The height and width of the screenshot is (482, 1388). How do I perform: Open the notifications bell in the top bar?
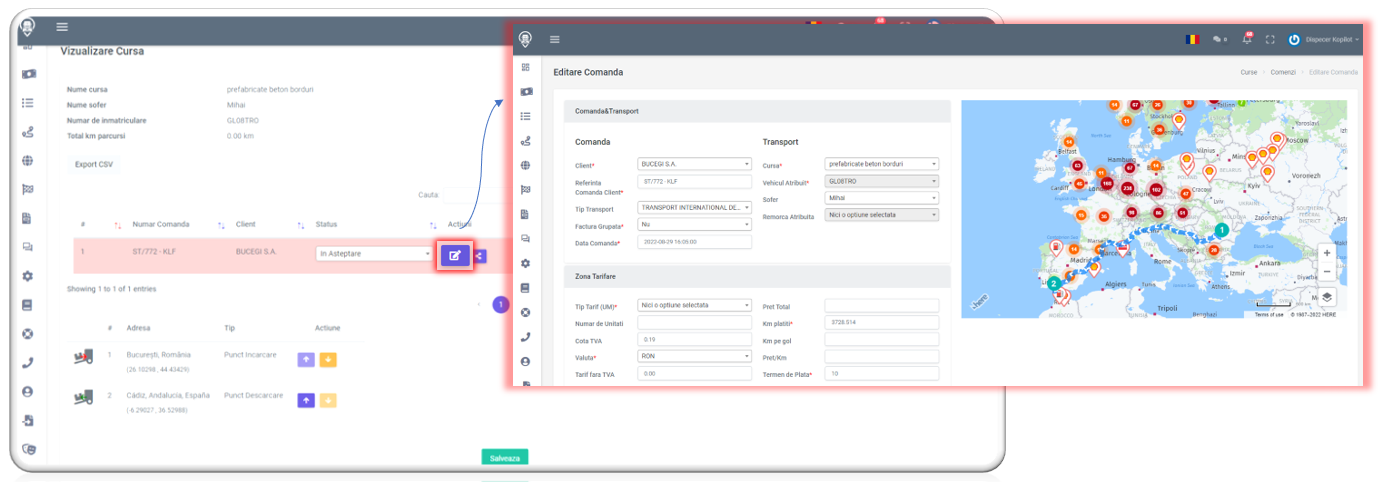point(1246,39)
